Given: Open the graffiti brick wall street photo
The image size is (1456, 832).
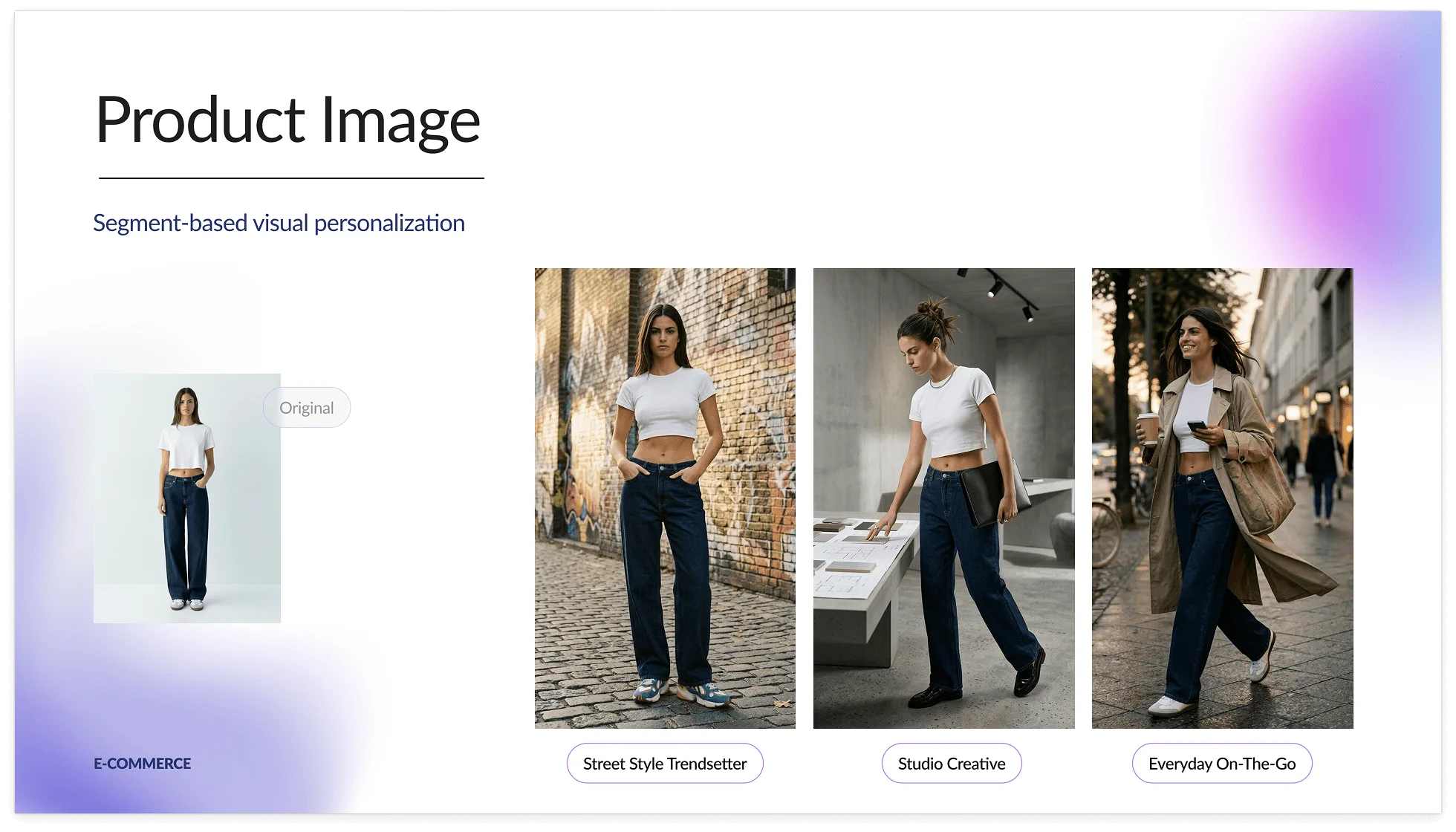Looking at the screenshot, I should point(665,498).
